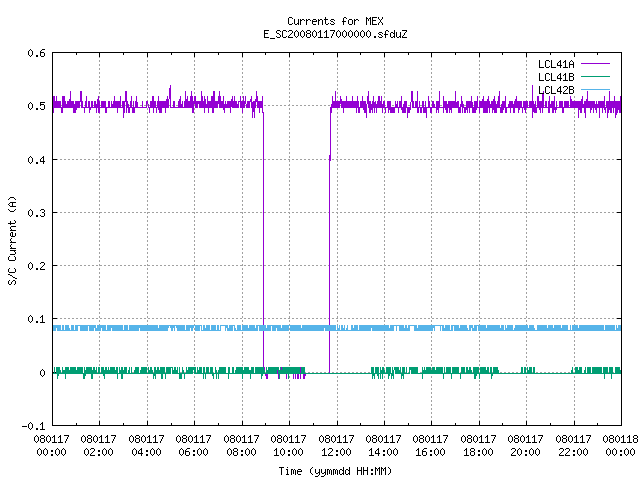Click the green LCL41B legend line sample
640x480 pixels.
tap(595, 77)
